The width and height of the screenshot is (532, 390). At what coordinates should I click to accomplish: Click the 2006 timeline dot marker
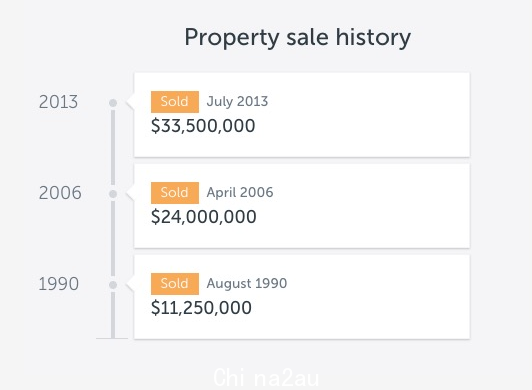point(113,194)
